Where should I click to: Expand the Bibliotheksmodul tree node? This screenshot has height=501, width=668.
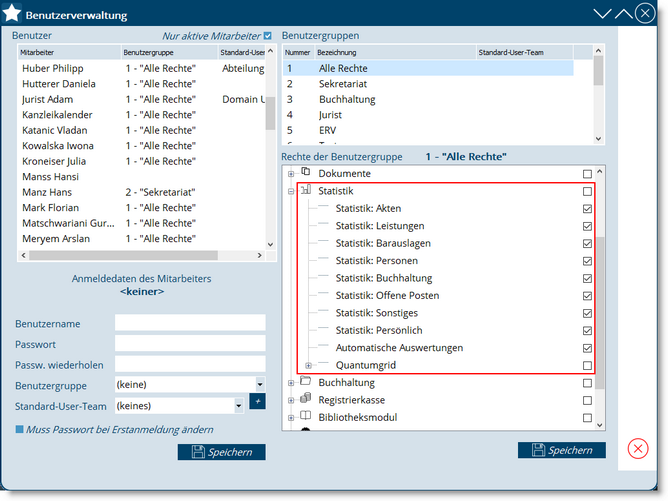click(x=291, y=418)
